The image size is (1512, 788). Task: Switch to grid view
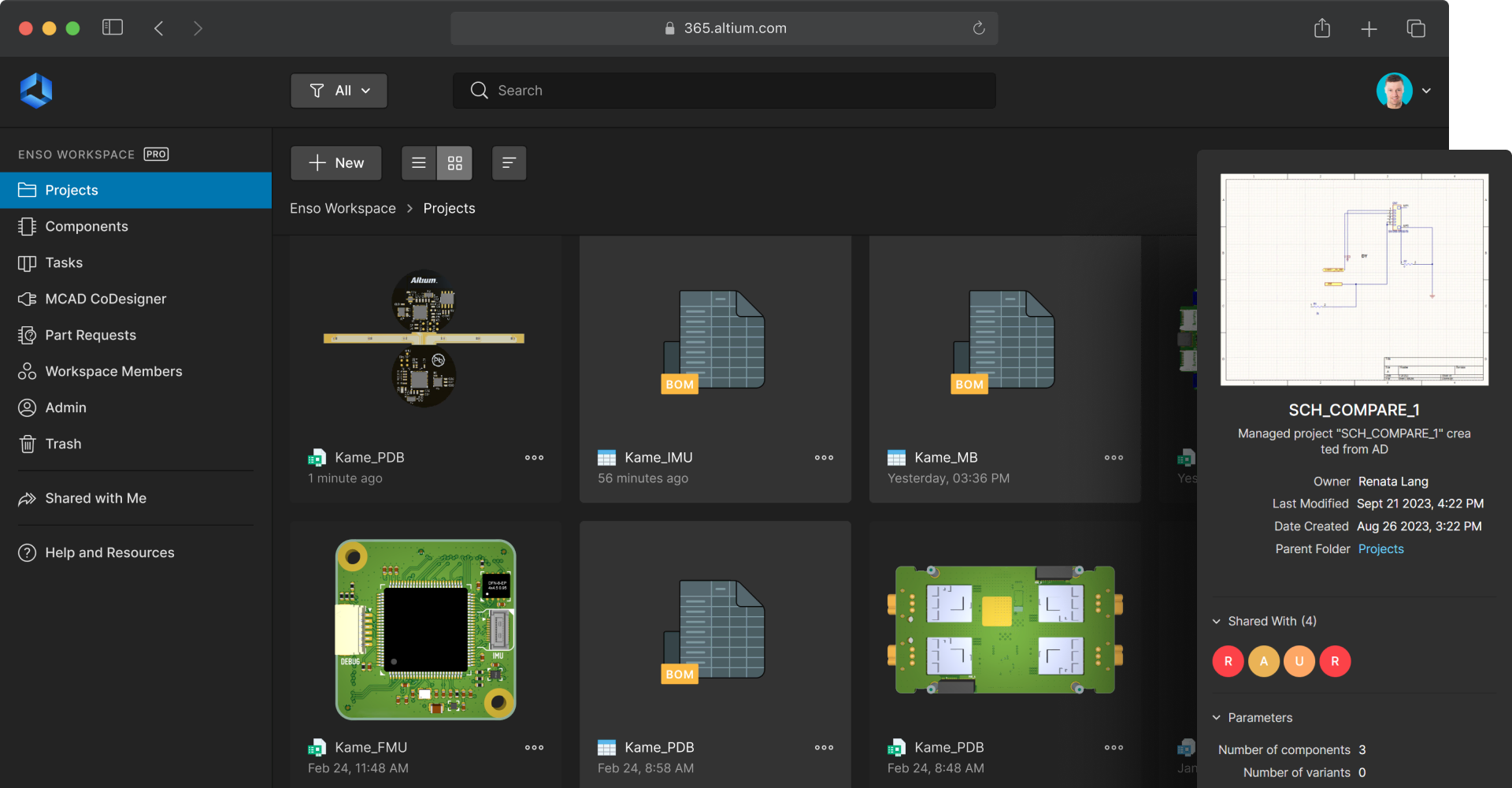pos(454,163)
